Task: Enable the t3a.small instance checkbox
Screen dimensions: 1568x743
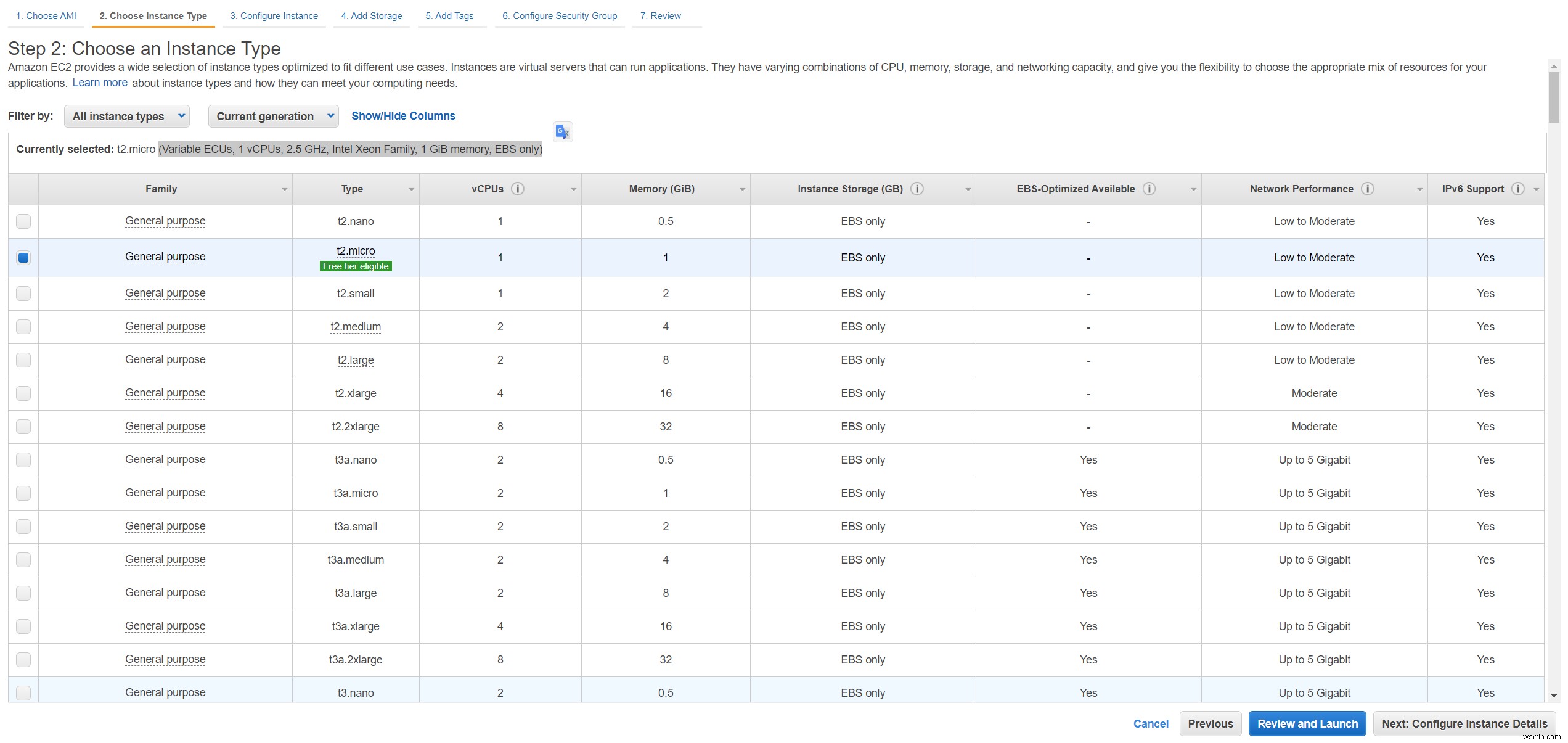Action: coord(23,525)
